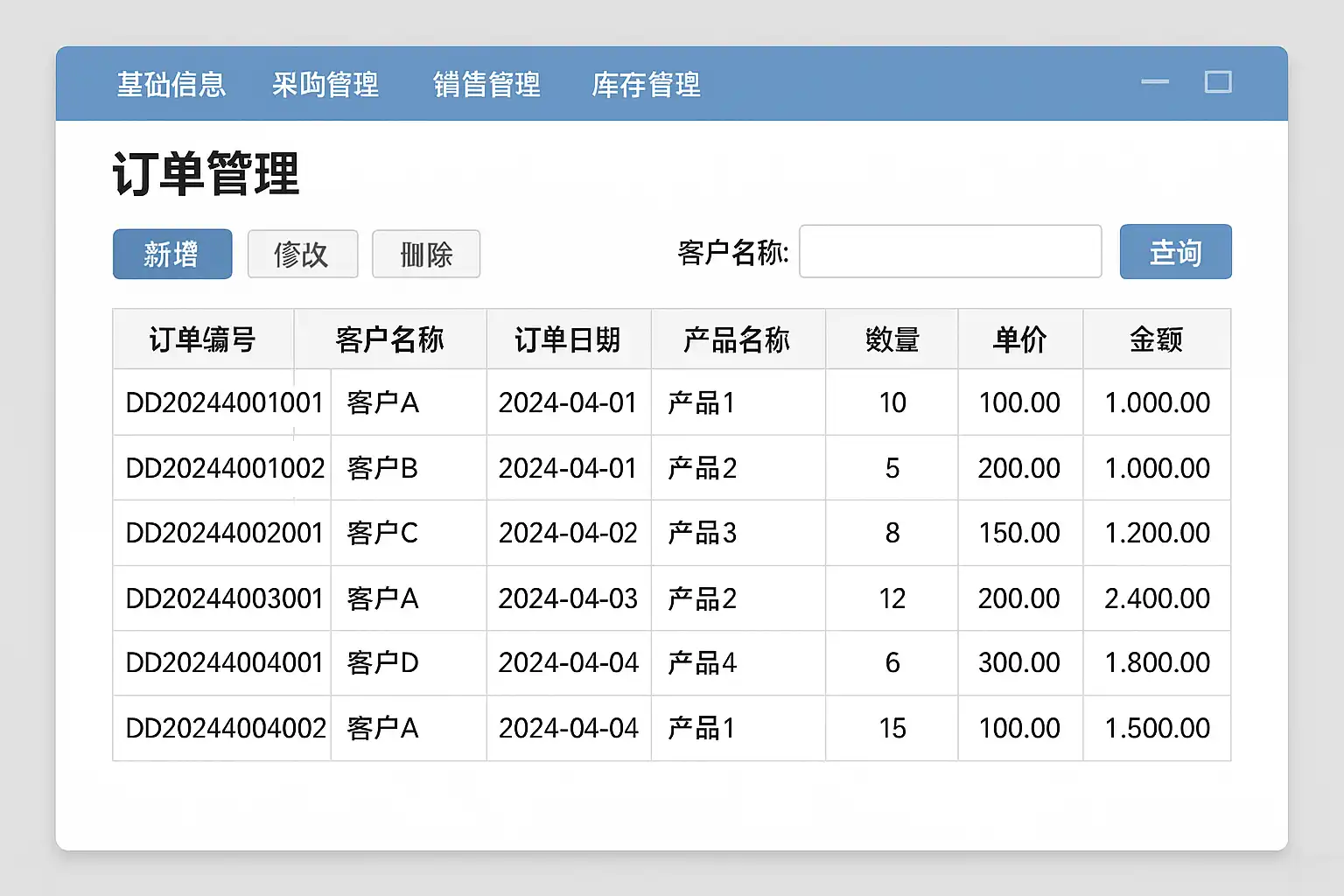Click the 产品4 product cell

(702, 663)
